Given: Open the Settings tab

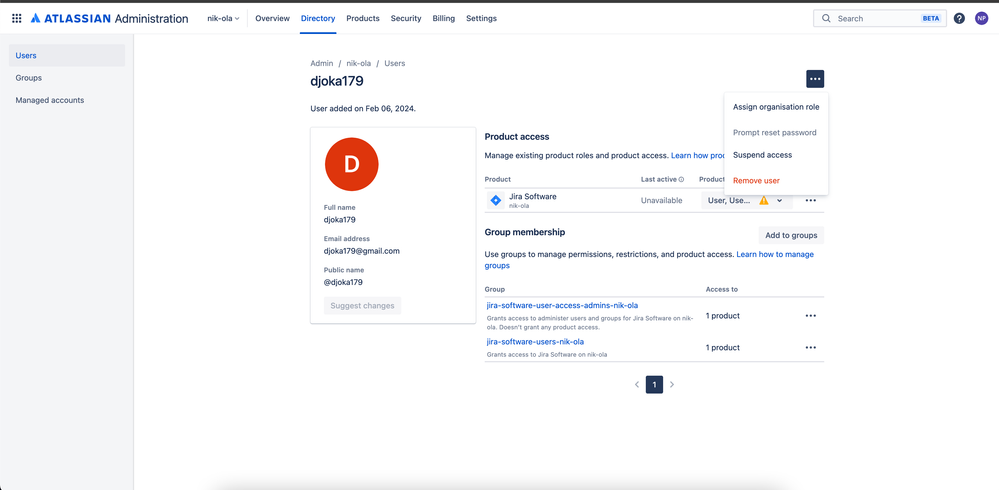Looking at the screenshot, I should pyautogui.click(x=481, y=18).
